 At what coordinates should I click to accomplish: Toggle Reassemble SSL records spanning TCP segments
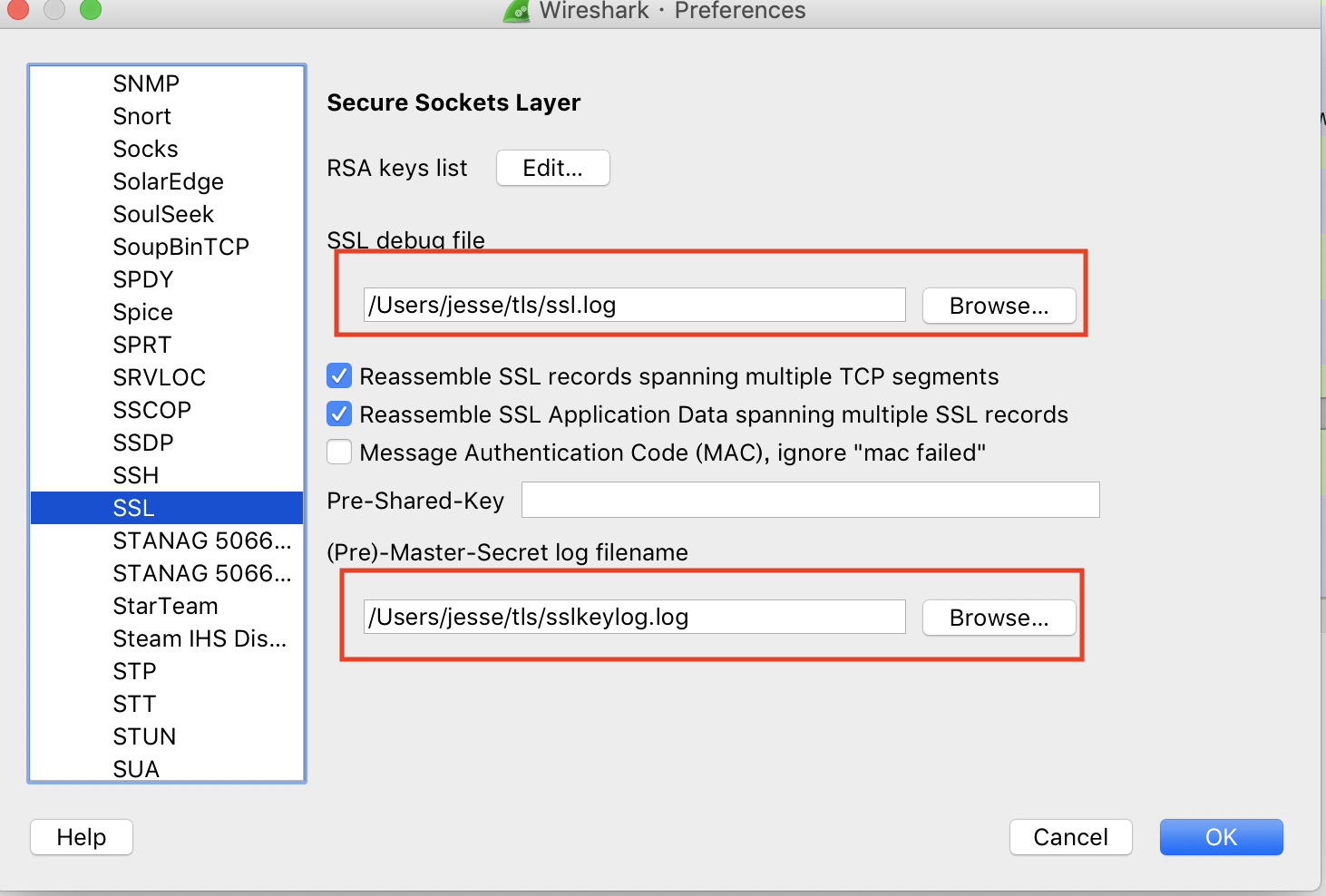coord(339,375)
